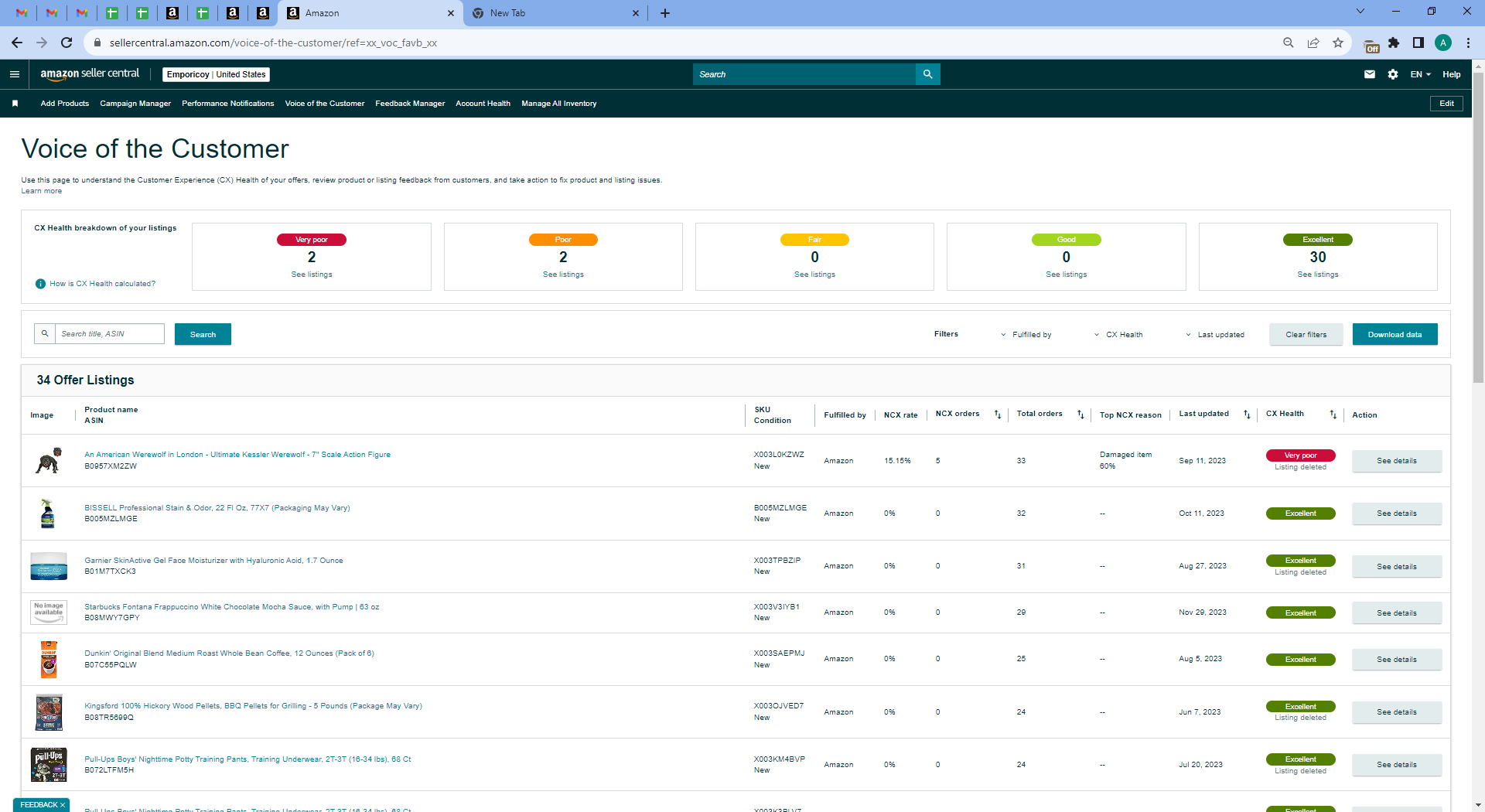This screenshot has height=812, width=1485.
Task: Click the Empericoy United States account switcher
Action: pos(216,74)
